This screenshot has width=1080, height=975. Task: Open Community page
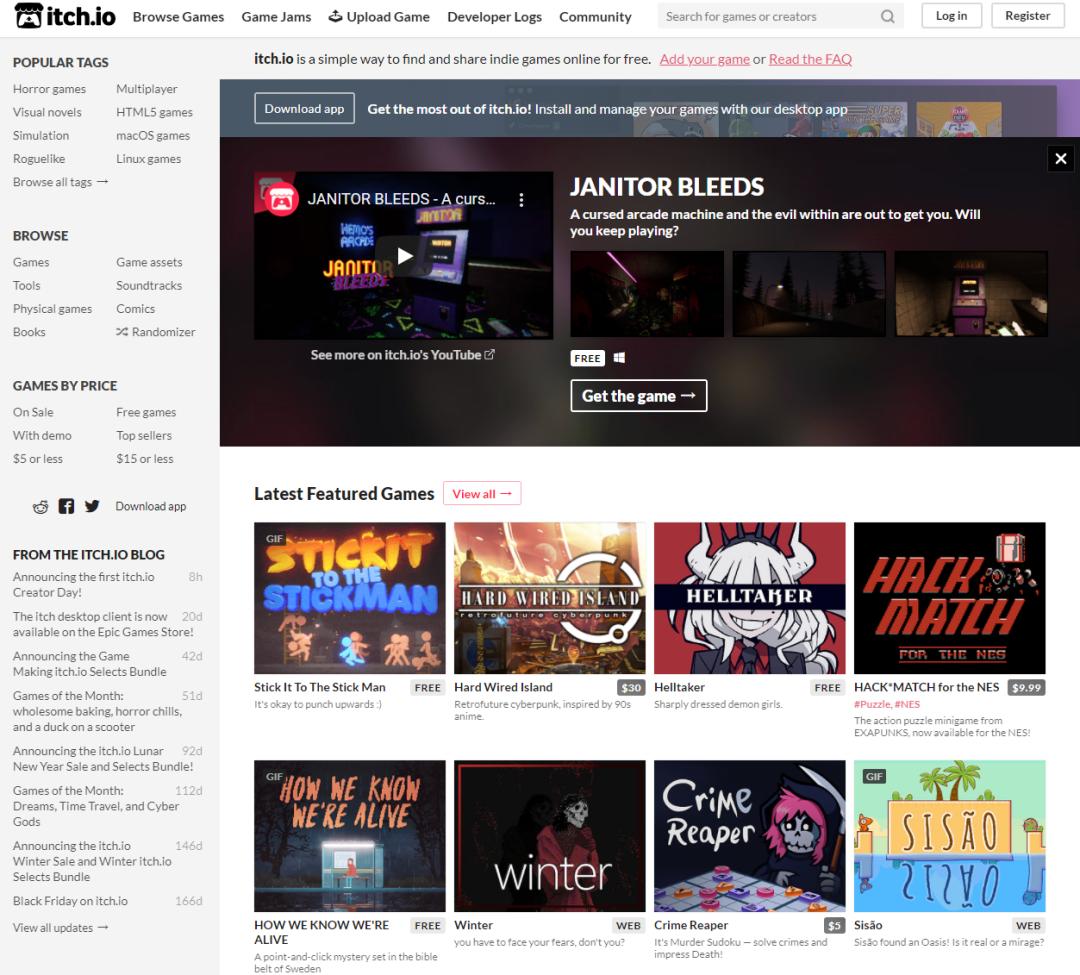[x=595, y=17]
